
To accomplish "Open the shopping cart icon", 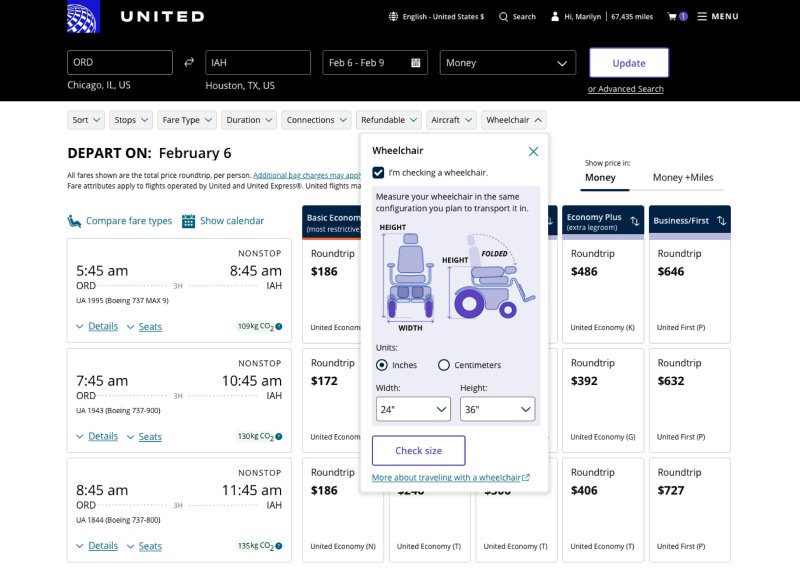I will [672, 17].
